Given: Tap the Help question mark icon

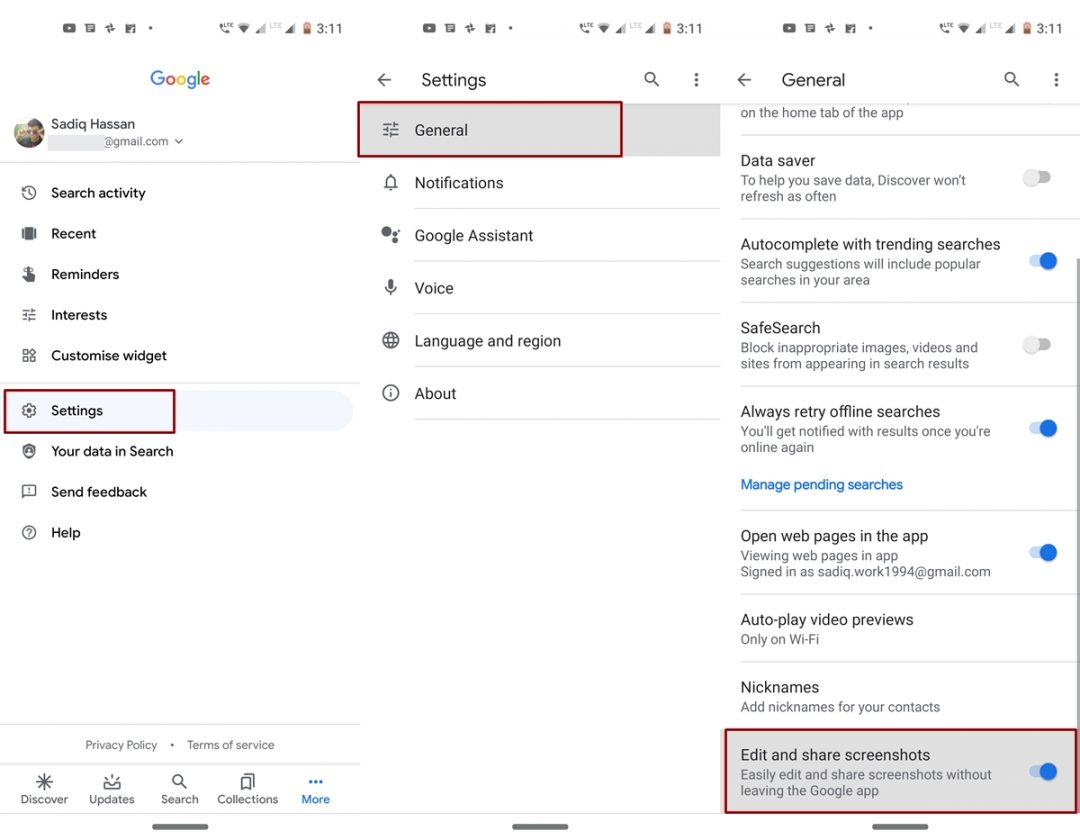Looking at the screenshot, I should [29, 532].
